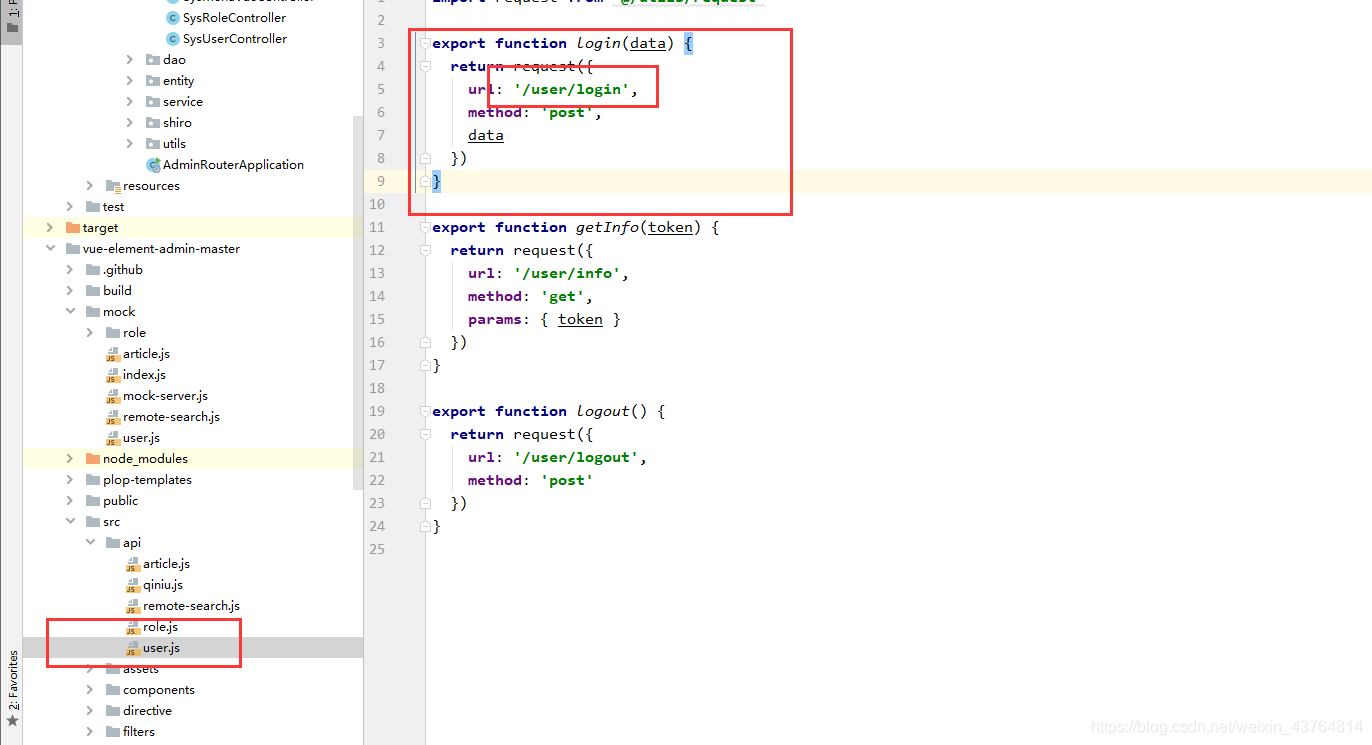Viewport: 1372px width, 745px height.
Task: Click the components folder icon
Action: (x=113, y=690)
